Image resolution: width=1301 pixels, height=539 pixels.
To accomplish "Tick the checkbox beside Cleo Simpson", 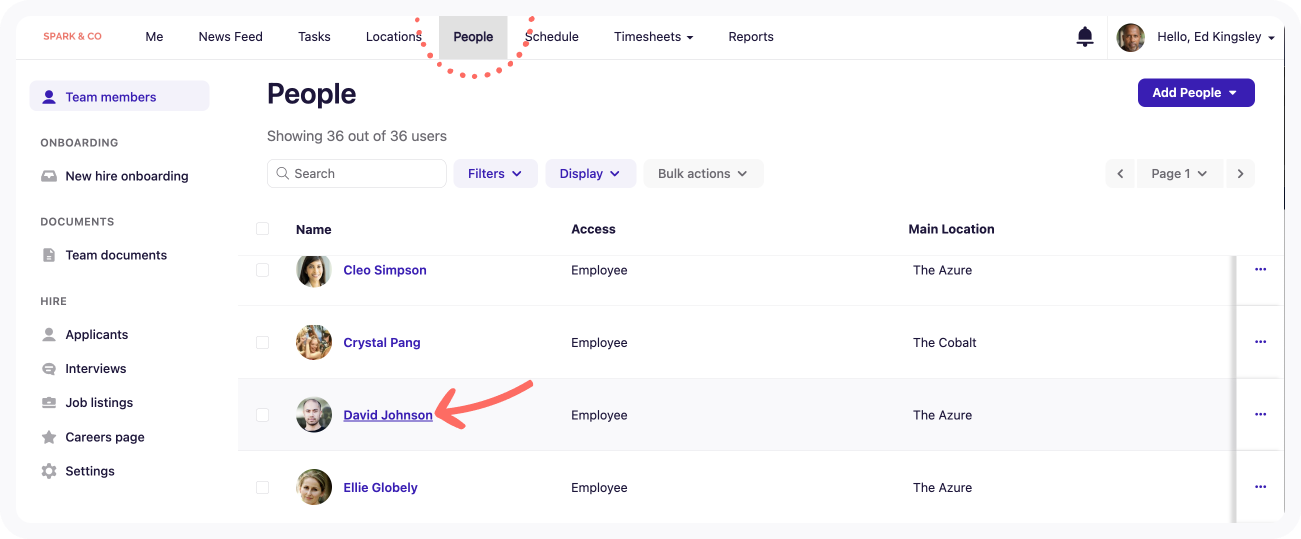I will pos(263,270).
